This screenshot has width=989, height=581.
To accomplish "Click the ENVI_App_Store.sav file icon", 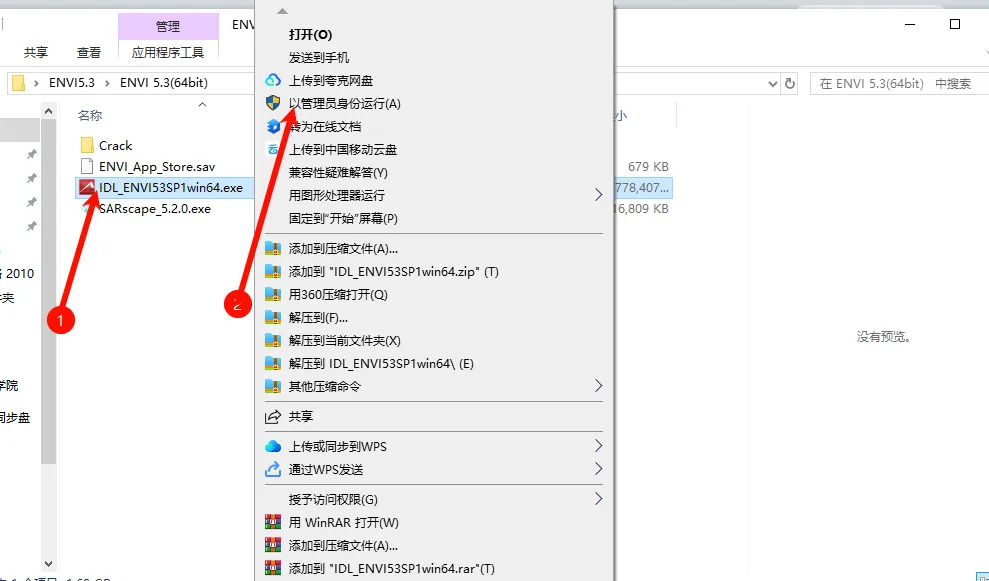I will tap(87, 167).
